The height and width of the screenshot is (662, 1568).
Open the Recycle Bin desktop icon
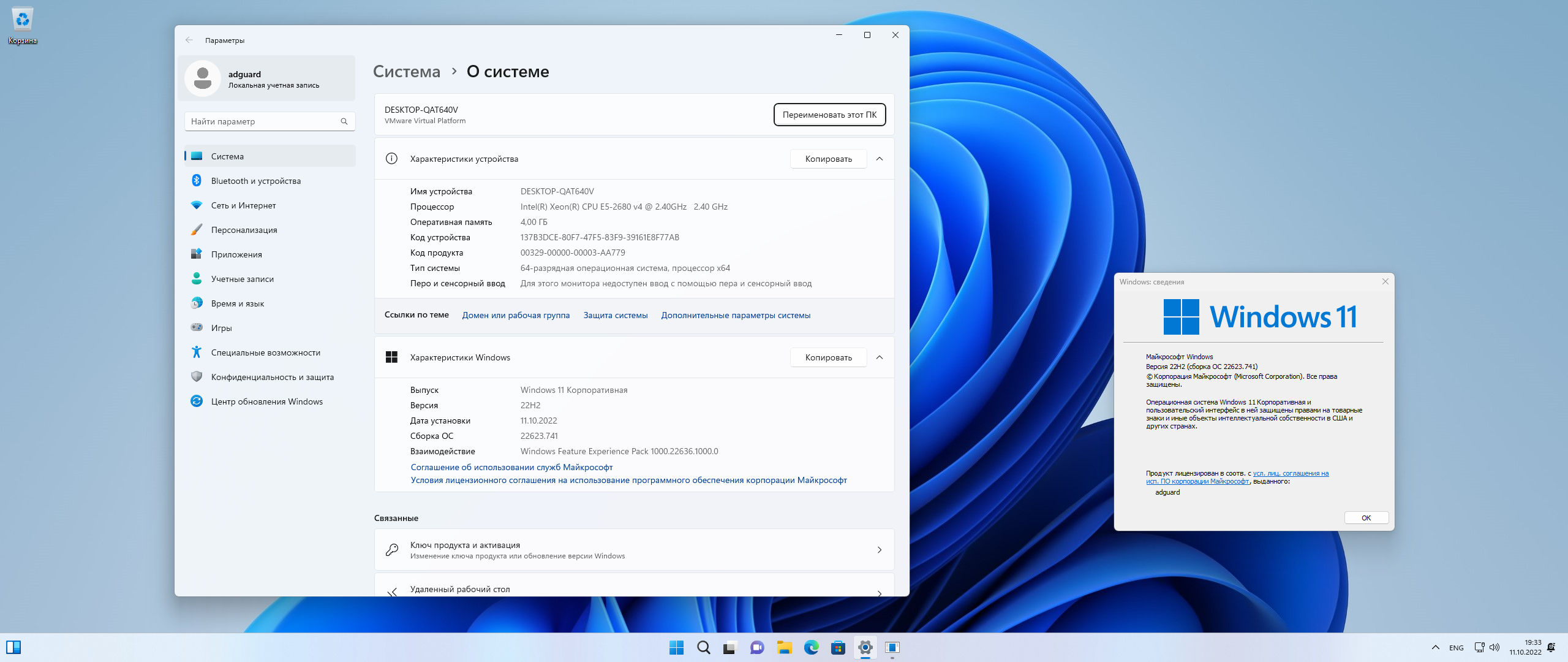(x=23, y=26)
